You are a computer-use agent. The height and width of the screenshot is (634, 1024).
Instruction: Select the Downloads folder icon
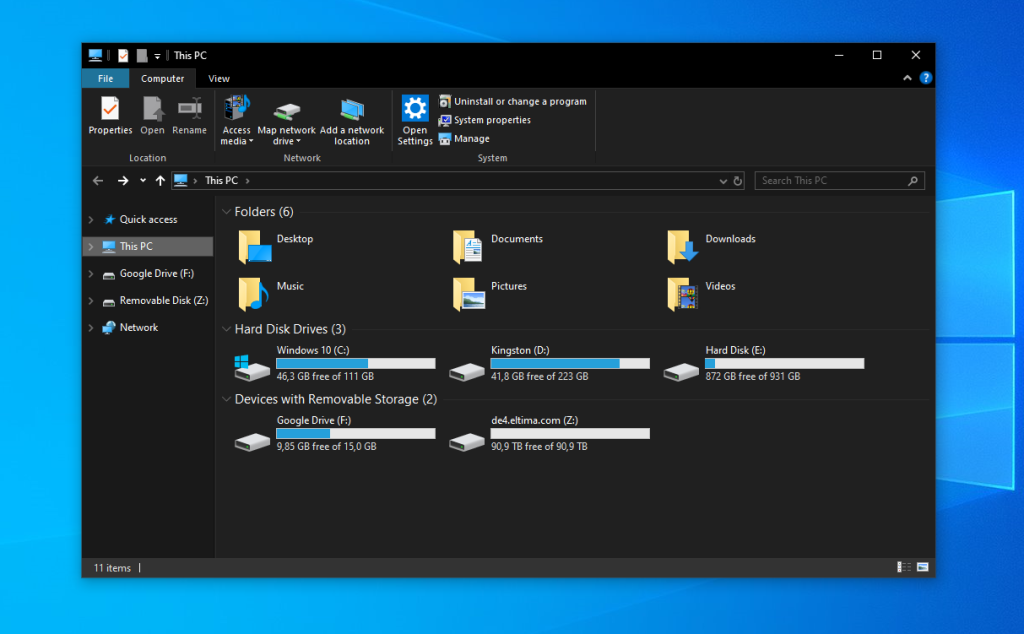[x=682, y=246]
